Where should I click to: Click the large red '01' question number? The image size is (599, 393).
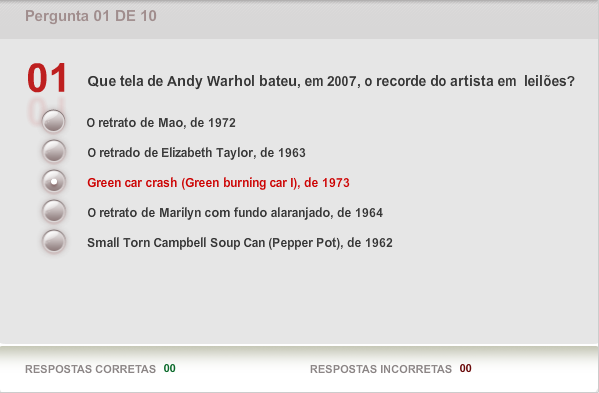[x=47, y=78]
